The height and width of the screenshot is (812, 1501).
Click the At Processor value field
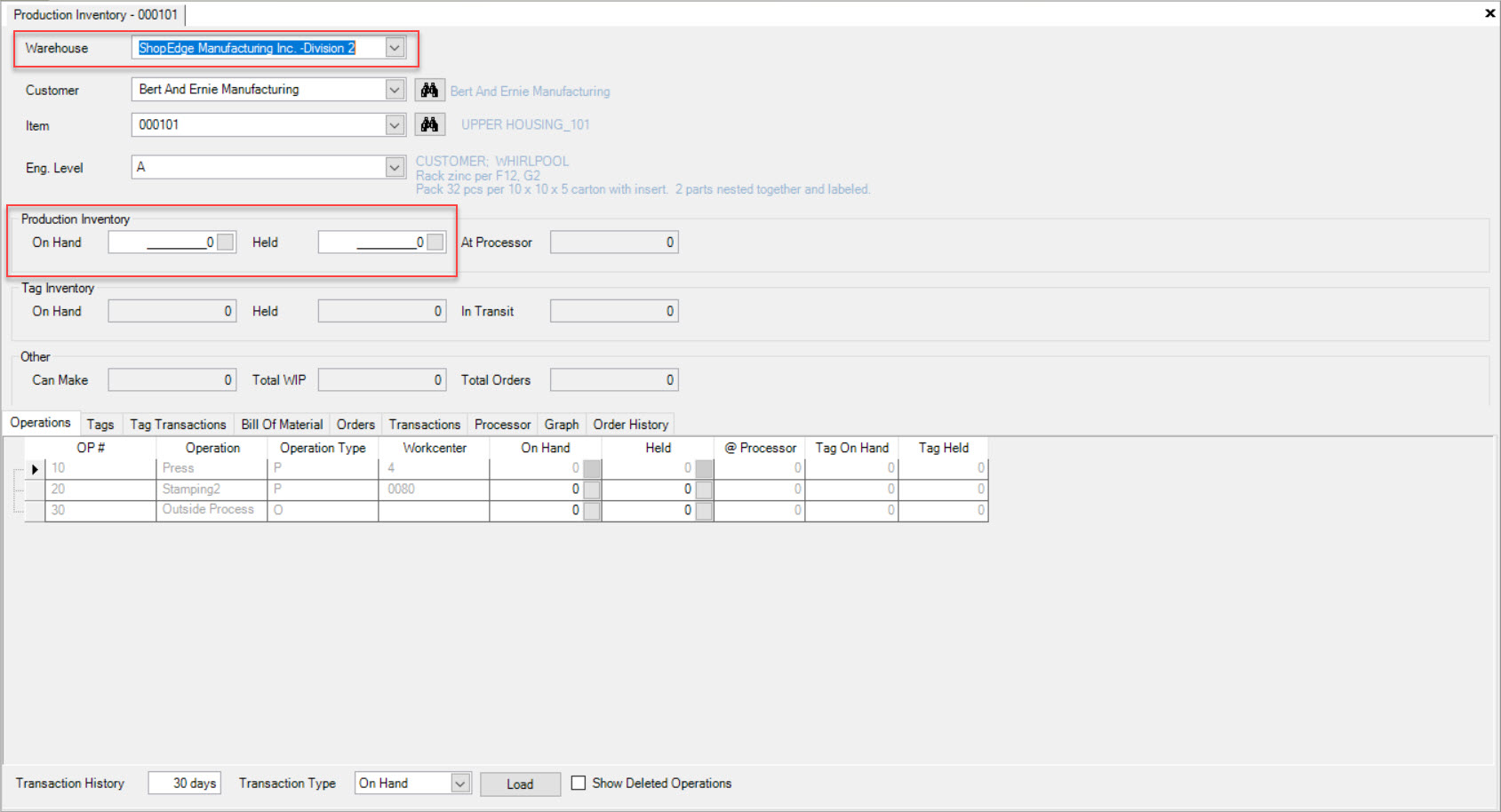tap(614, 242)
